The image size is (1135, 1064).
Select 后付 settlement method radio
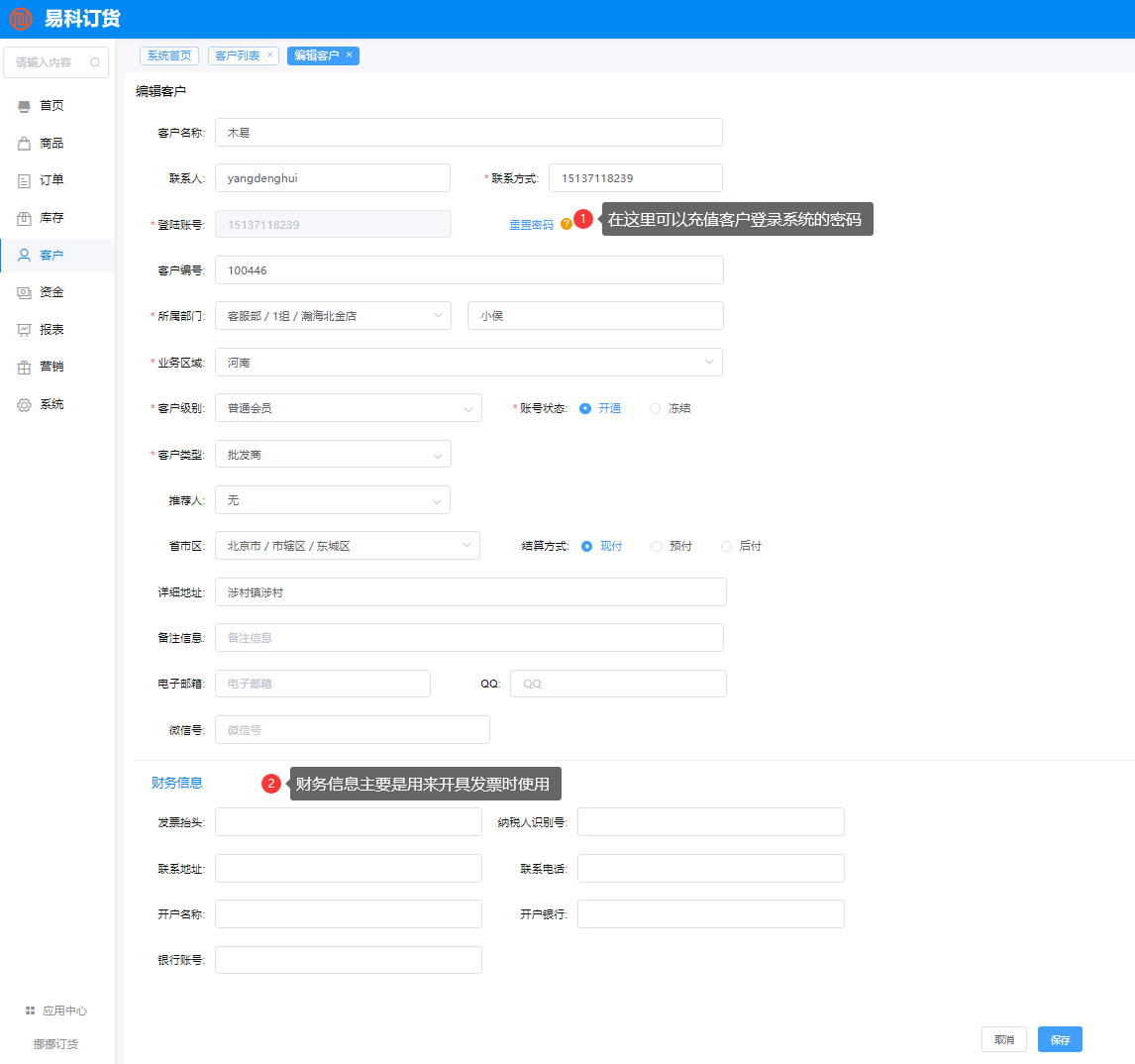(726, 546)
